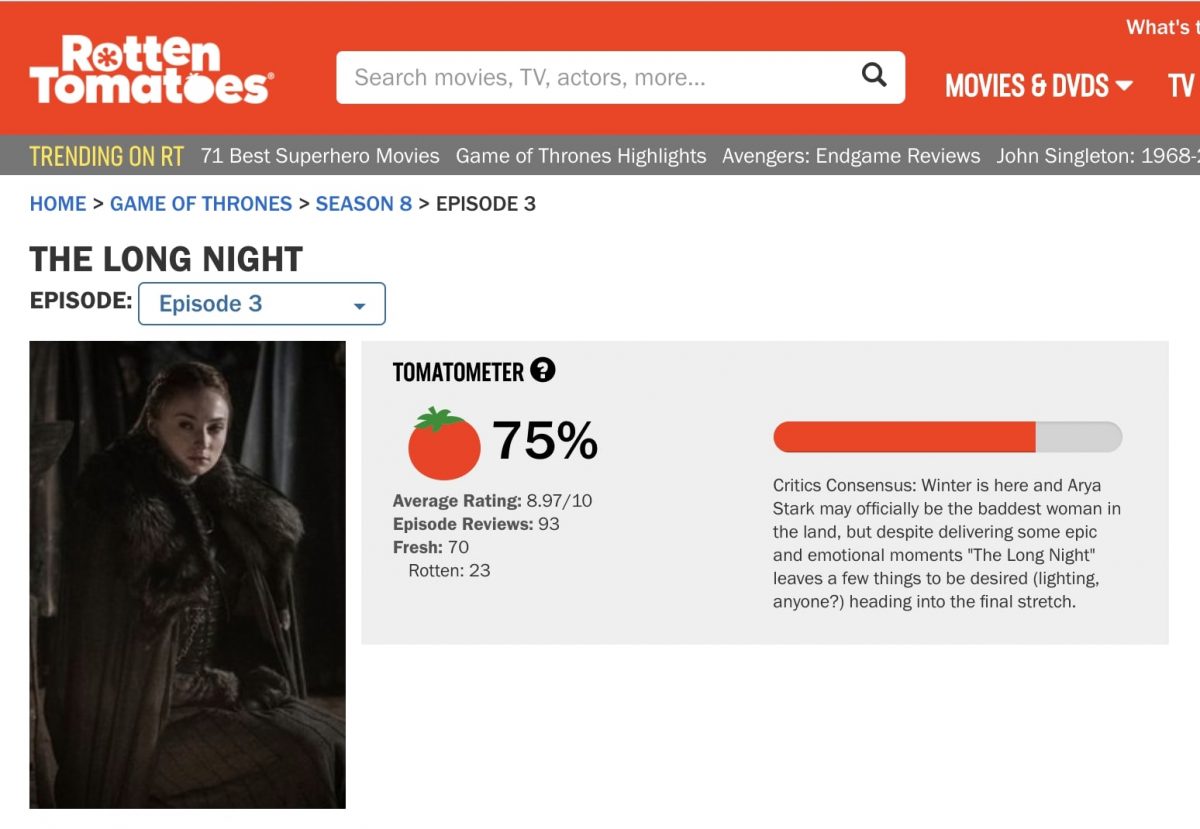Click the episode poster image

click(x=187, y=574)
